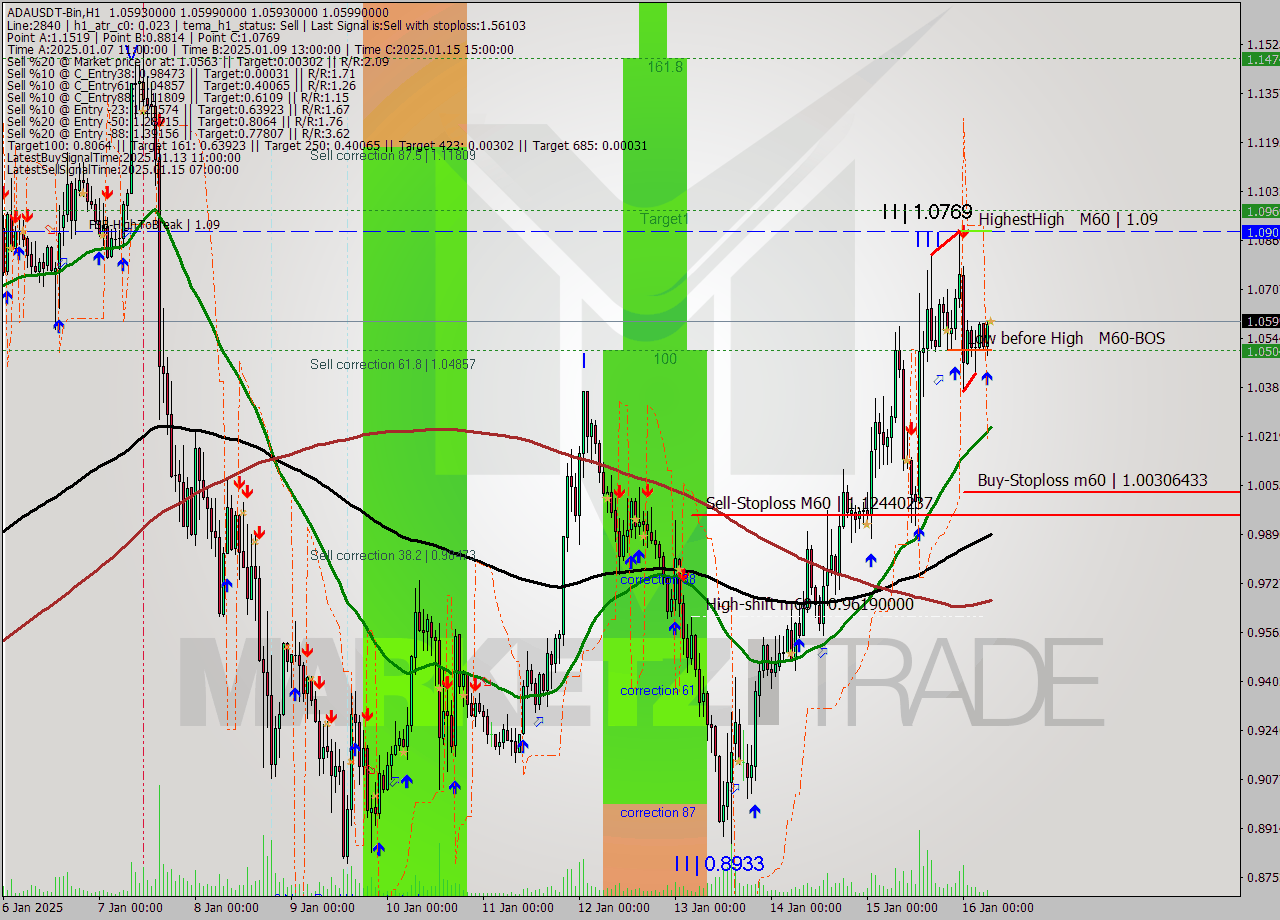The image size is (1280, 920).
Task: Click the 'FSB-HighToBreak | 1.09' label
Action: tap(154, 224)
